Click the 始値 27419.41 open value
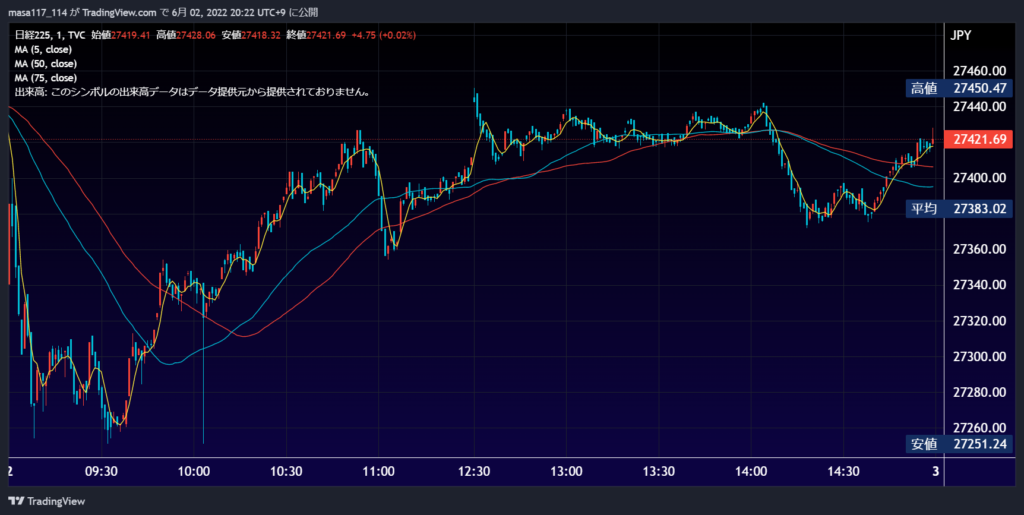 tap(121, 35)
